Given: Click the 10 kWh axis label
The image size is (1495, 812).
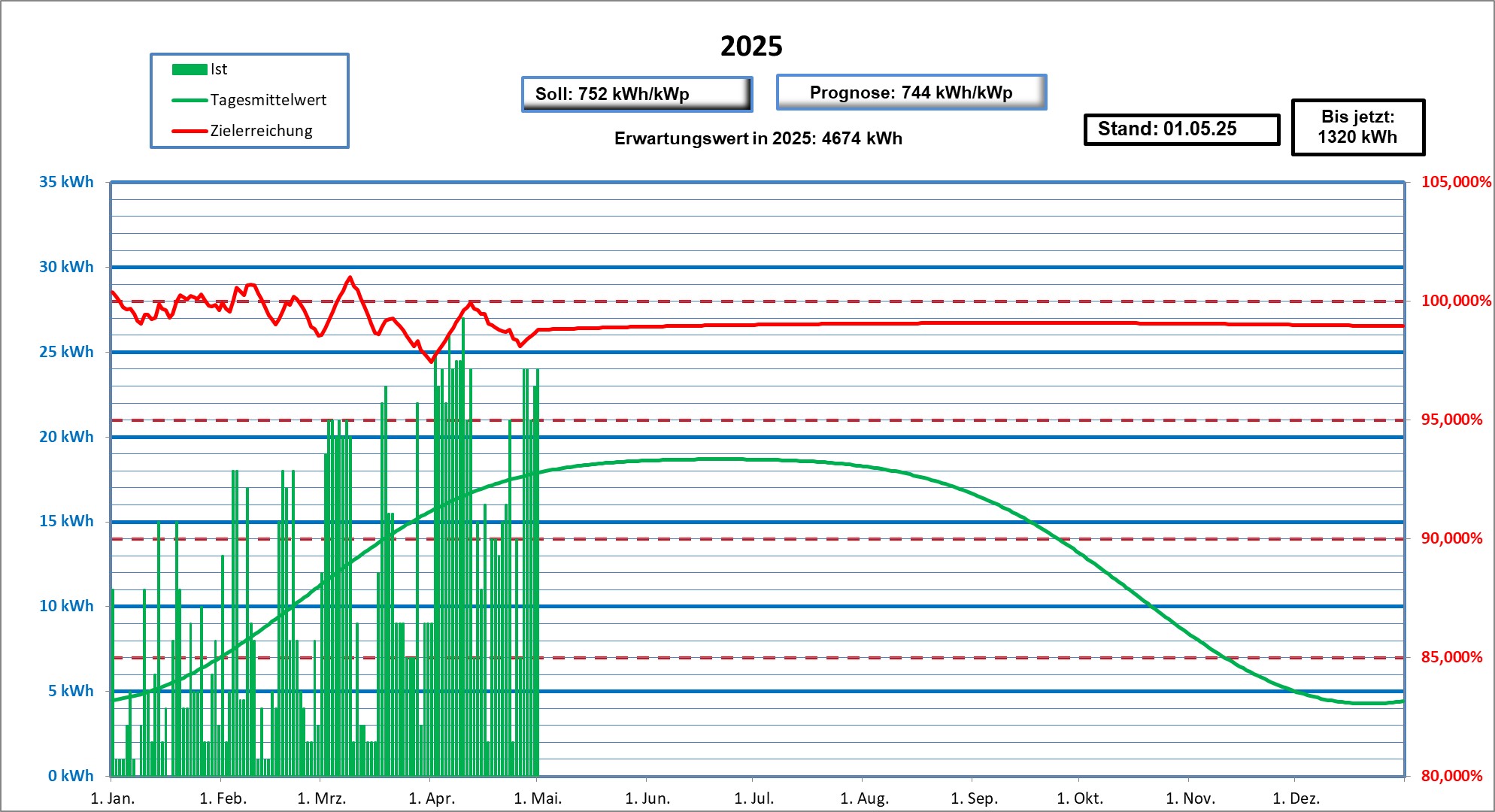Looking at the screenshot, I should (66, 606).
